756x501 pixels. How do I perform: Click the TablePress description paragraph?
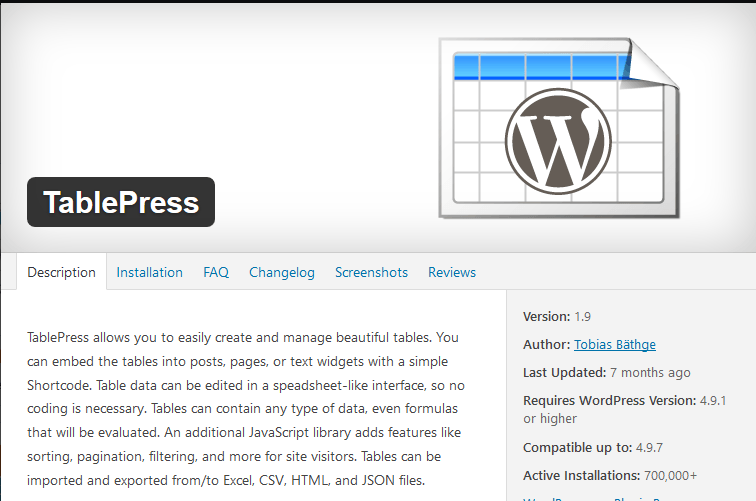pos(246,409)
